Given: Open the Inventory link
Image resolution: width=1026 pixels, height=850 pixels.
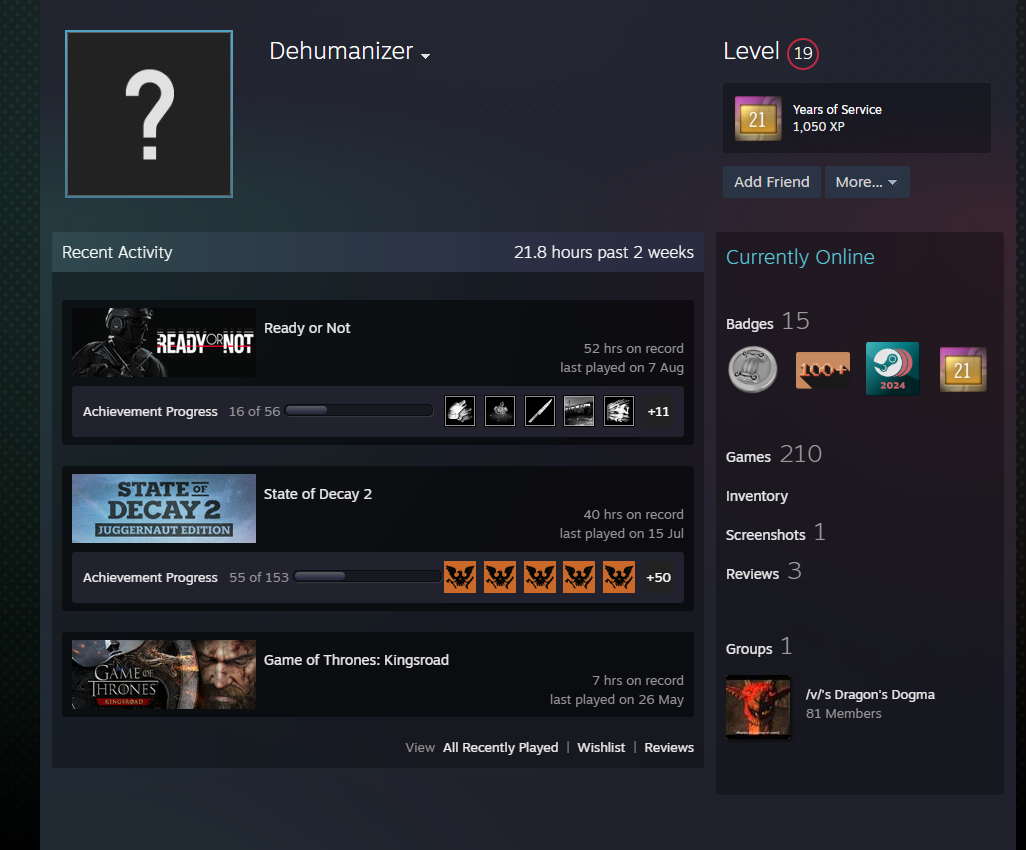Looking at the screenshot, I should pyautogui.click(x=756, y=496).
